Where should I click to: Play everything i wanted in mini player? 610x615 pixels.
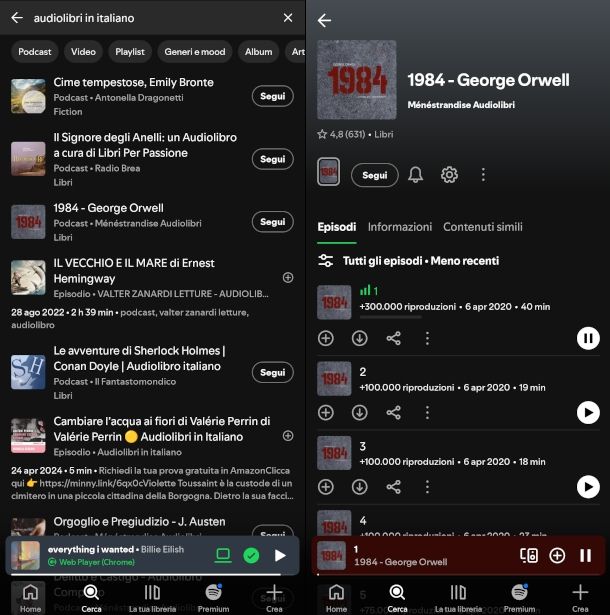pyautogui.click(x=280, y=555)
